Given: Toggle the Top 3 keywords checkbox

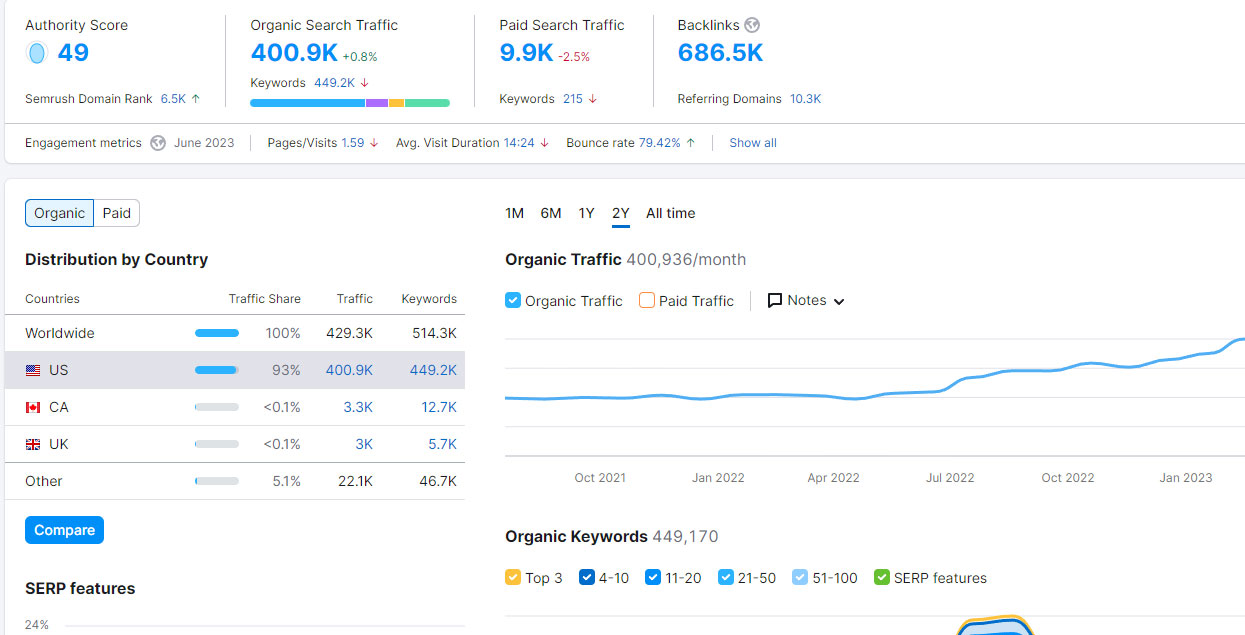Looking at the screenshot, I should tap(513, 577).
